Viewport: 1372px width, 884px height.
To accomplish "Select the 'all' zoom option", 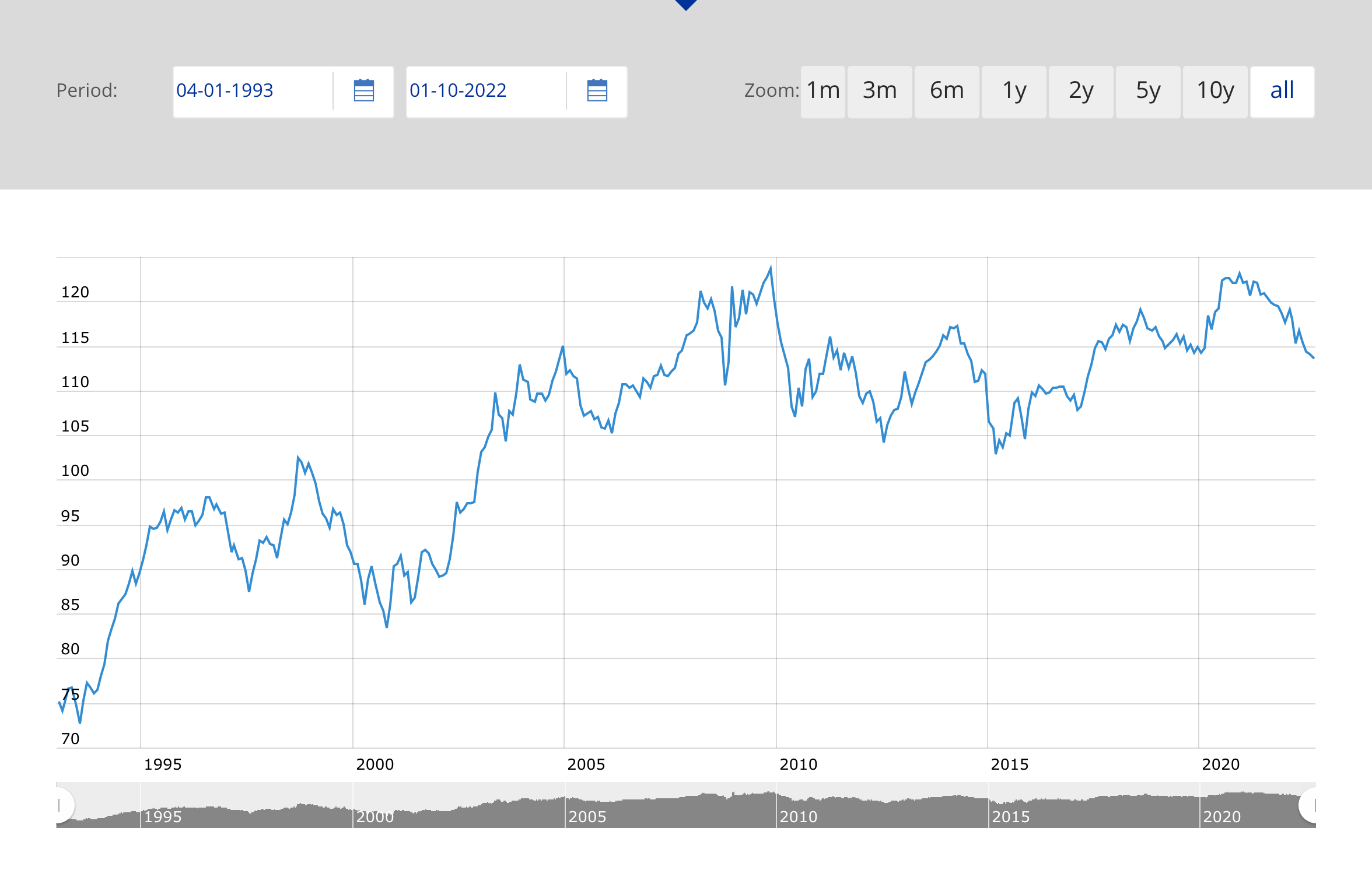I will pyautogui.click(x=1282, y=92).
